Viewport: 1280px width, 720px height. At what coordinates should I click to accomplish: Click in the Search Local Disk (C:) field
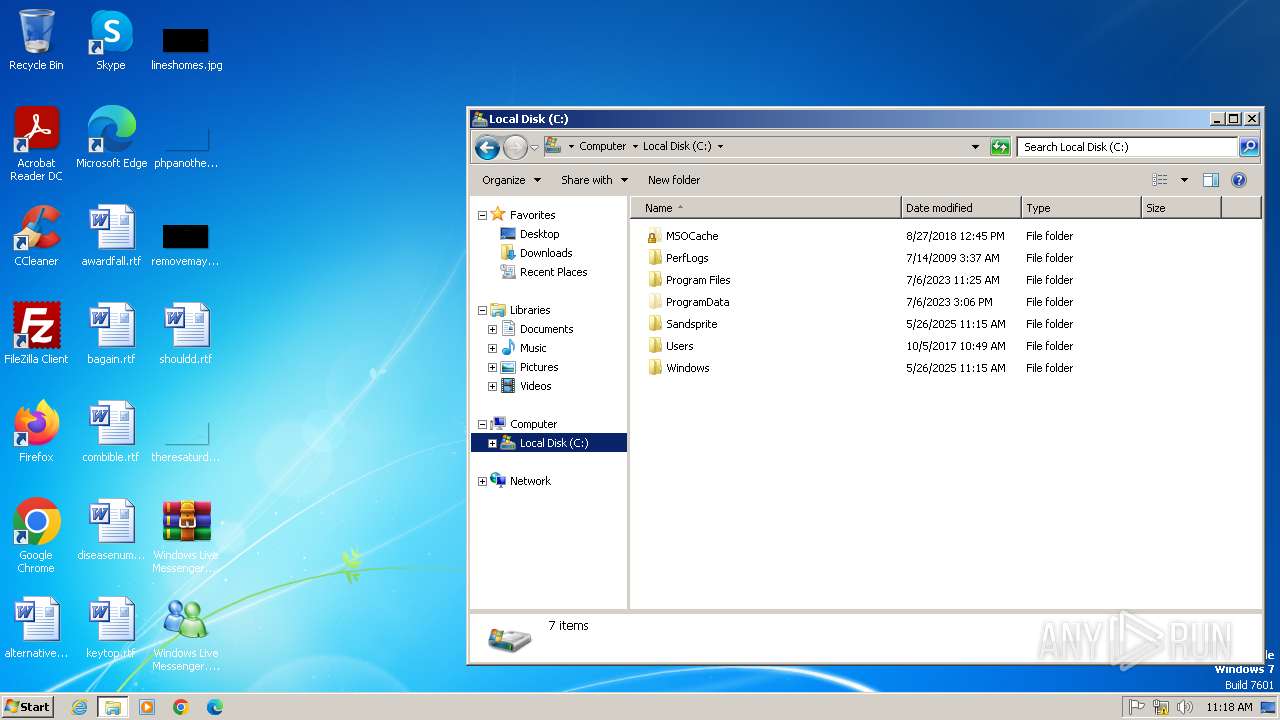coord(1127,147)
